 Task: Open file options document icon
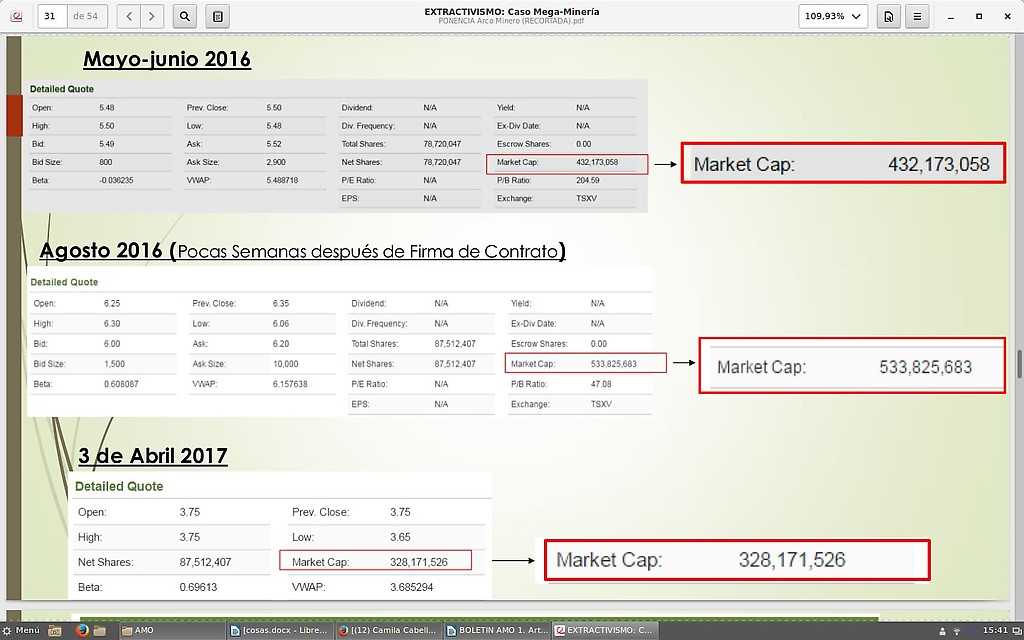coord(888,16)
